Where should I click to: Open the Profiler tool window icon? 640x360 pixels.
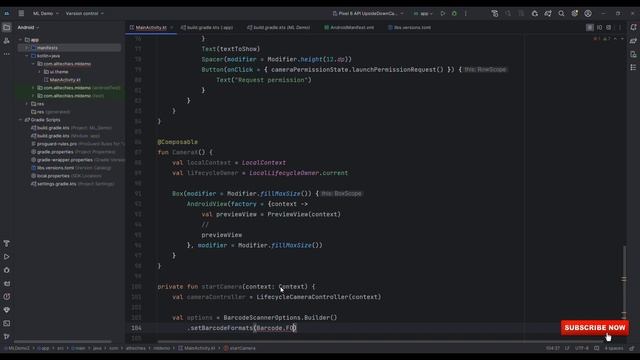(7, 297)
